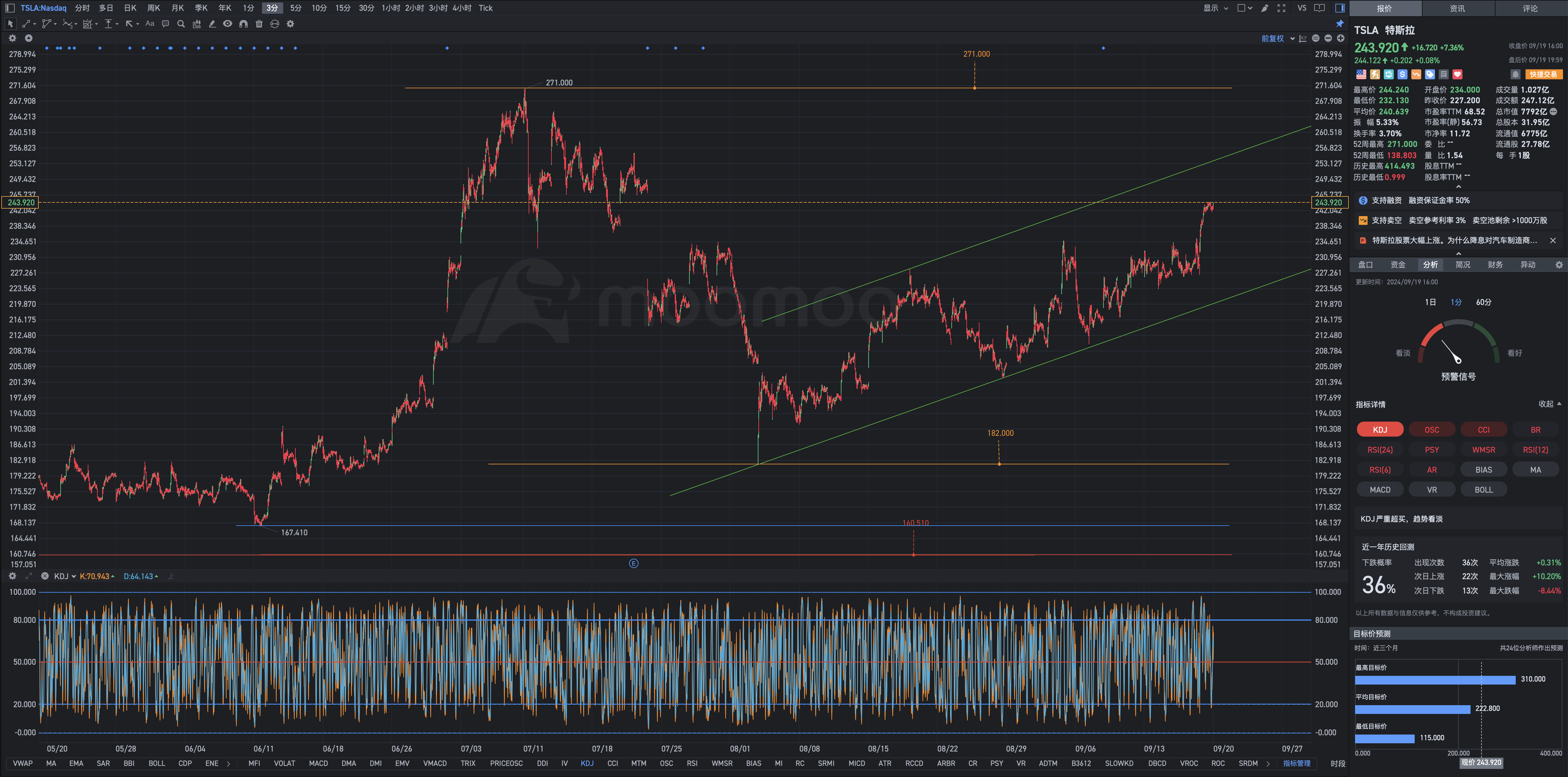Open the candlestick hand-drawn chart tool

(x=197, y=24)
